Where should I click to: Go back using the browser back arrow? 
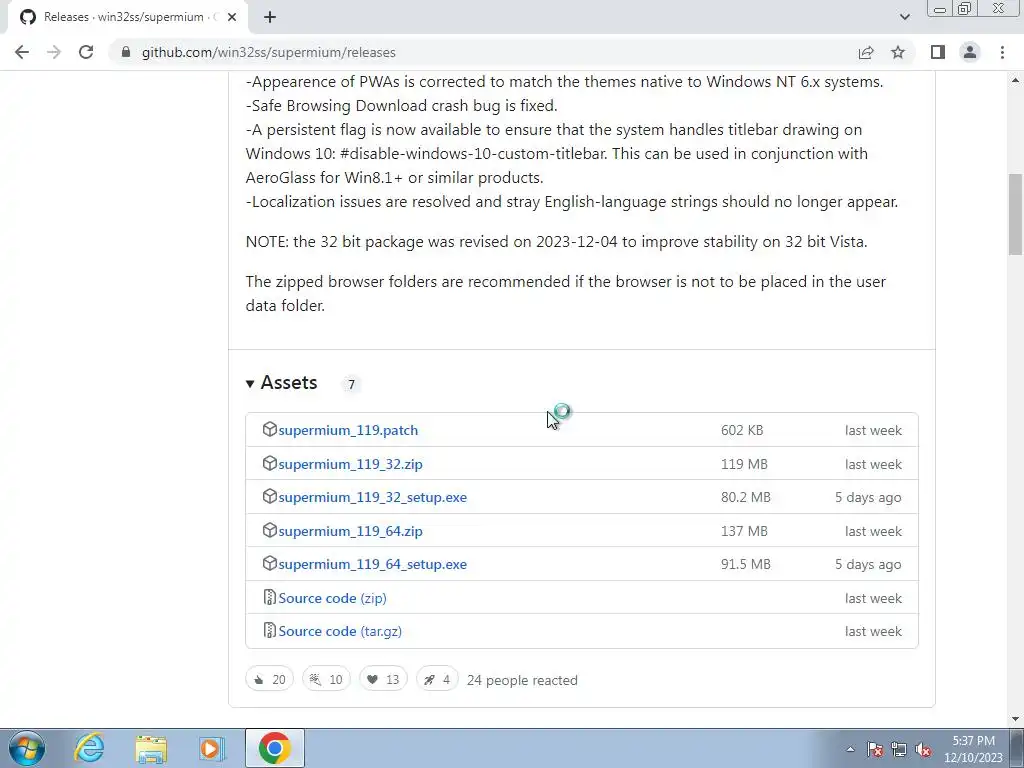22,52
